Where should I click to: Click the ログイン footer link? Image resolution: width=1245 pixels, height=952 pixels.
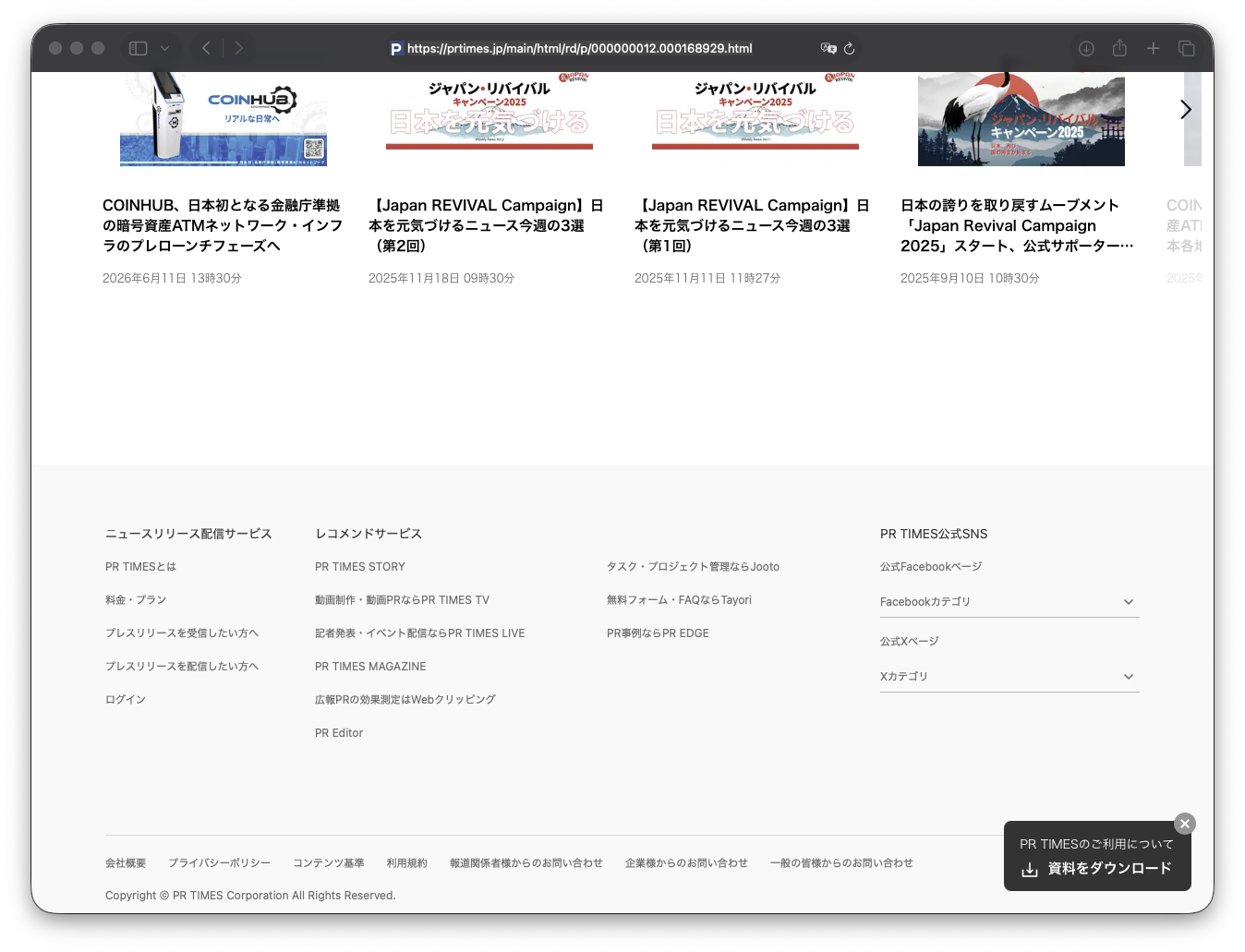point(126,700)
